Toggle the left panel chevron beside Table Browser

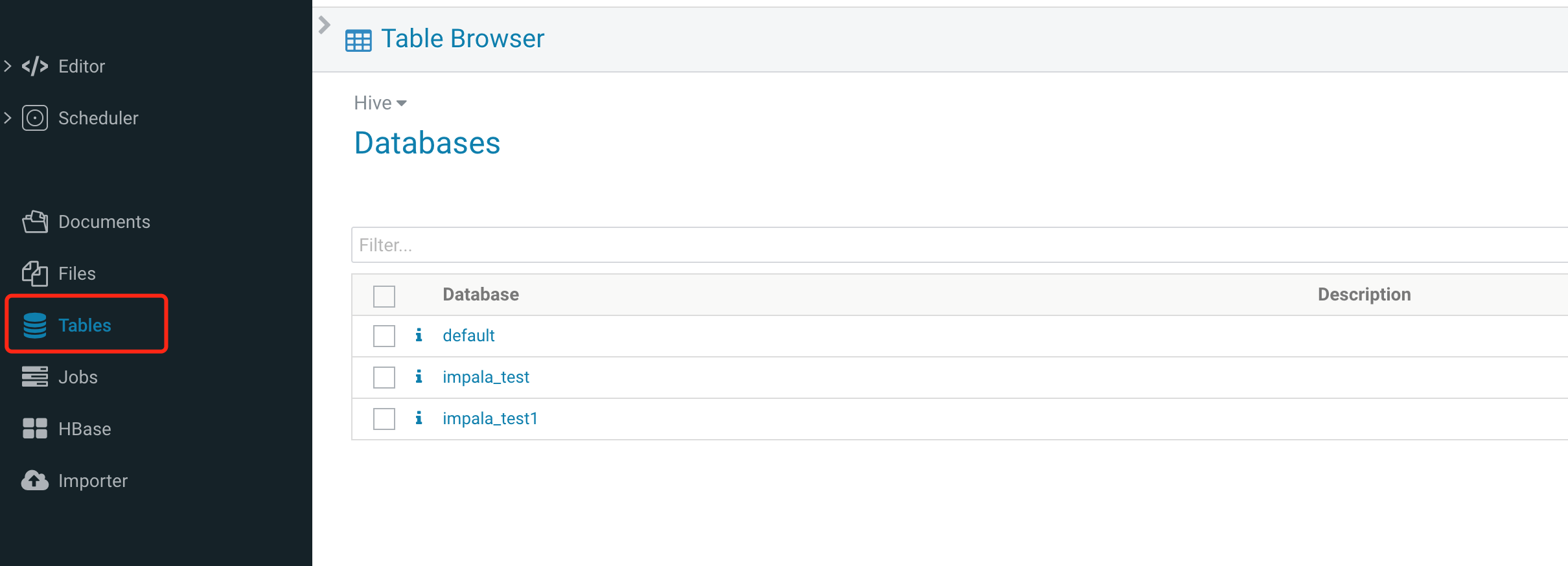point(325,25)
